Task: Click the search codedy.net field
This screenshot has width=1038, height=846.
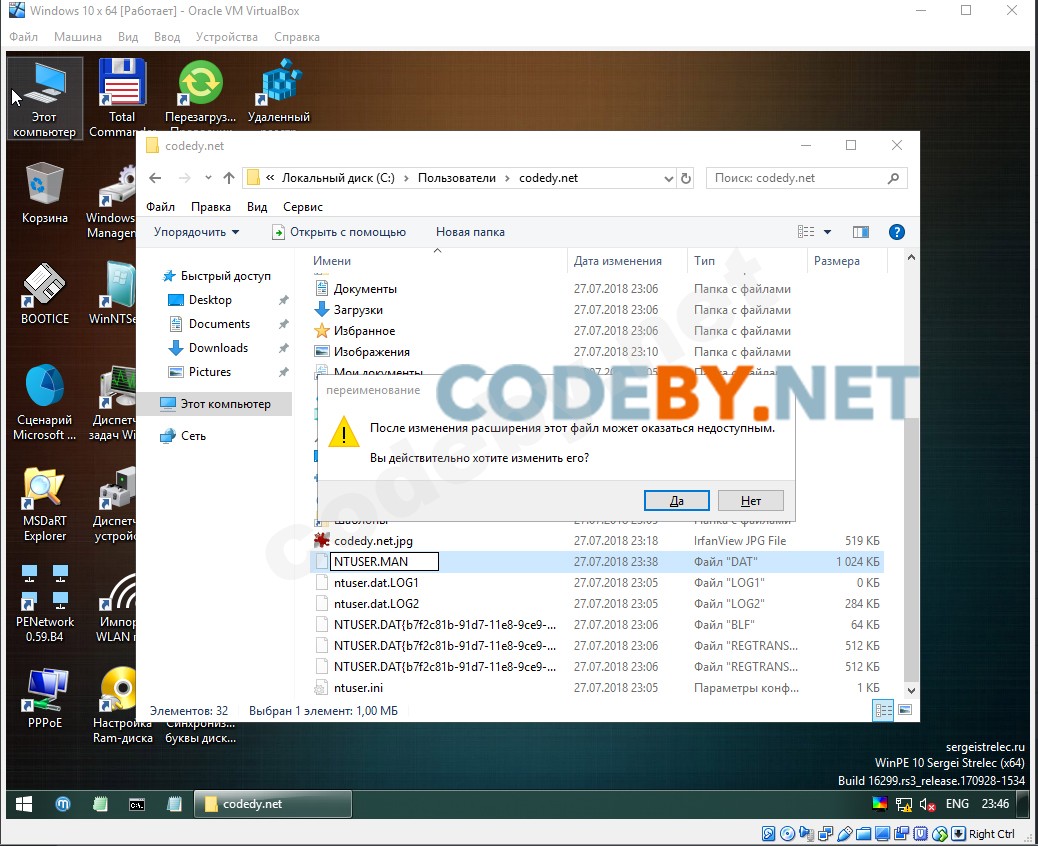Action: (806, 178)
